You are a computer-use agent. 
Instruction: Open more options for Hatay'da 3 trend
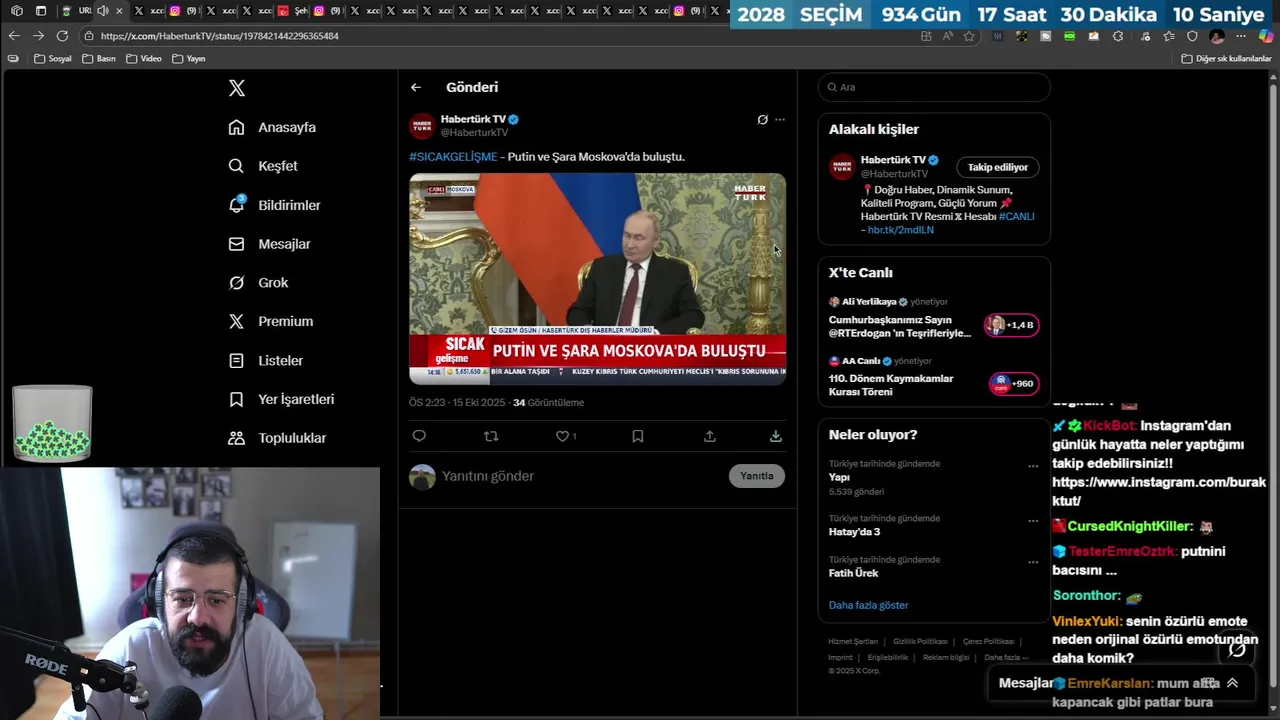1033,521
